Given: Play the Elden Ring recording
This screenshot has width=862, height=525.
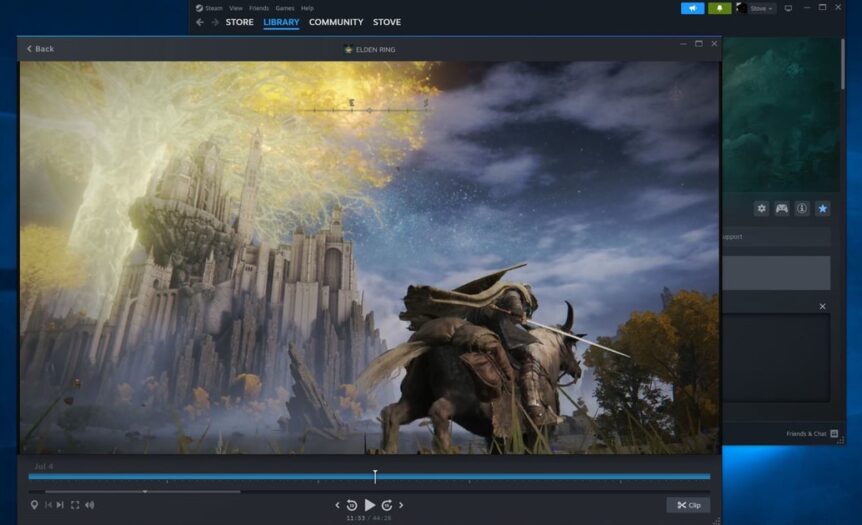Looking at the screenshot, I should 370,505.
